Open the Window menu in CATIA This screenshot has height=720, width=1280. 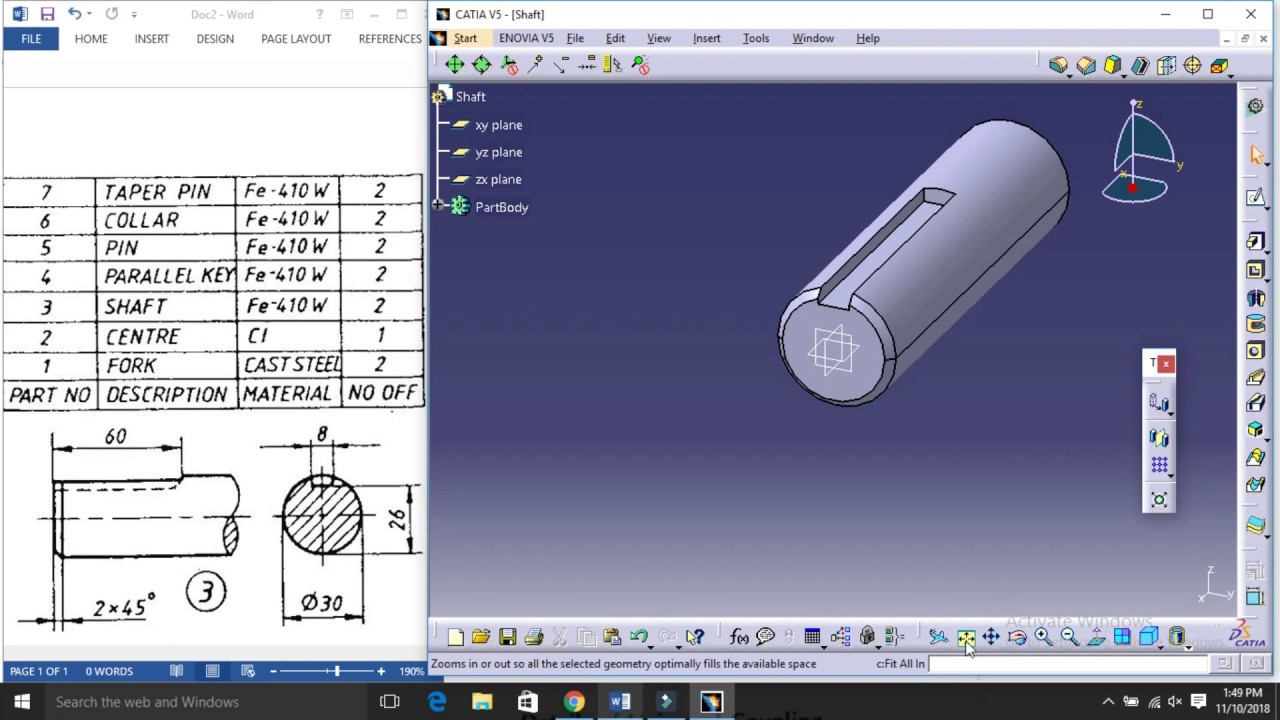click(813, 38)
